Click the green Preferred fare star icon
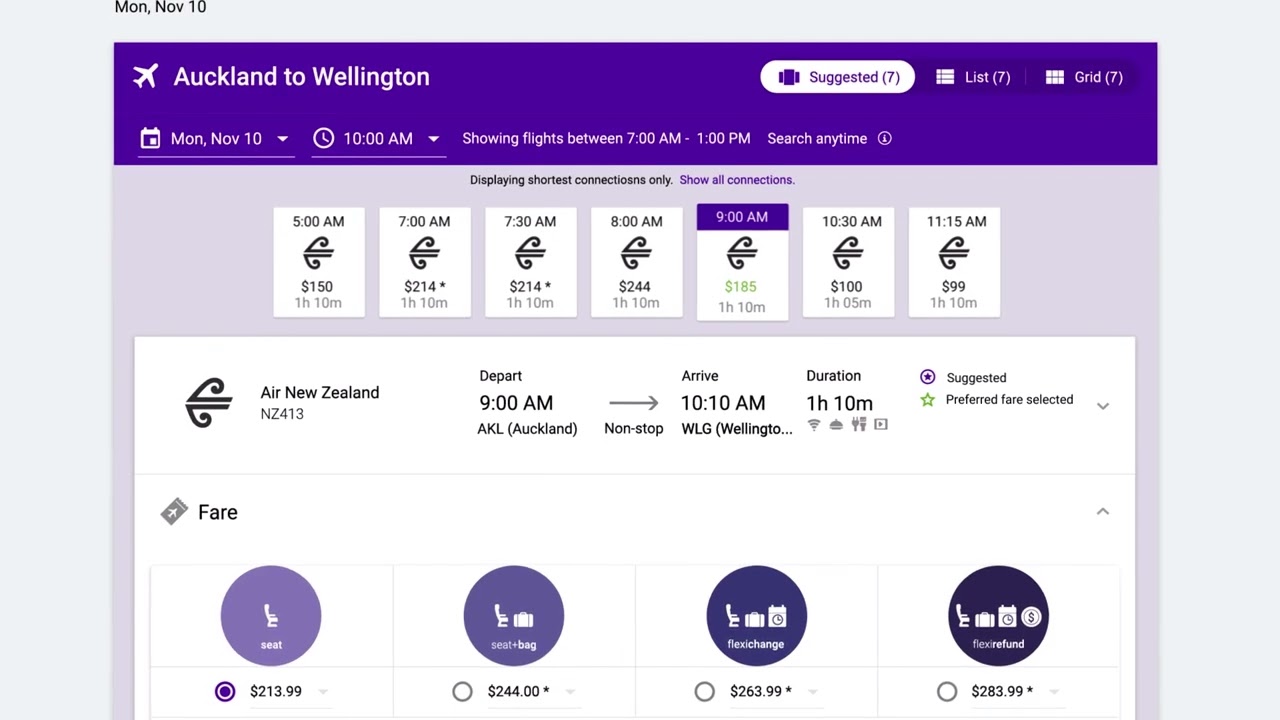Image resolution: width=1280 pixels, height=720 pixels. (x=927, y=400)
